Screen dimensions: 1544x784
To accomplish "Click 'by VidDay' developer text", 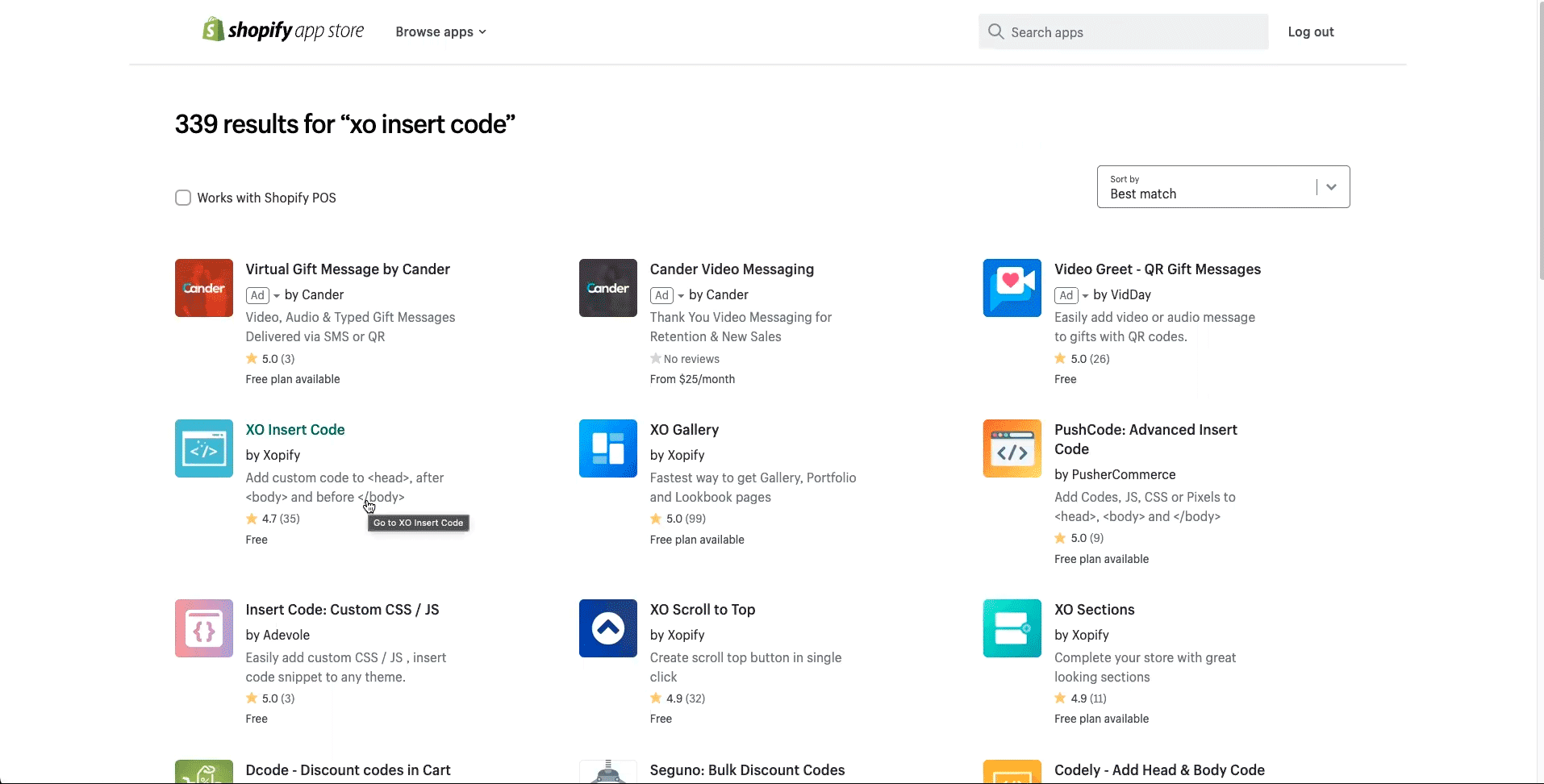I will 1122,294.
